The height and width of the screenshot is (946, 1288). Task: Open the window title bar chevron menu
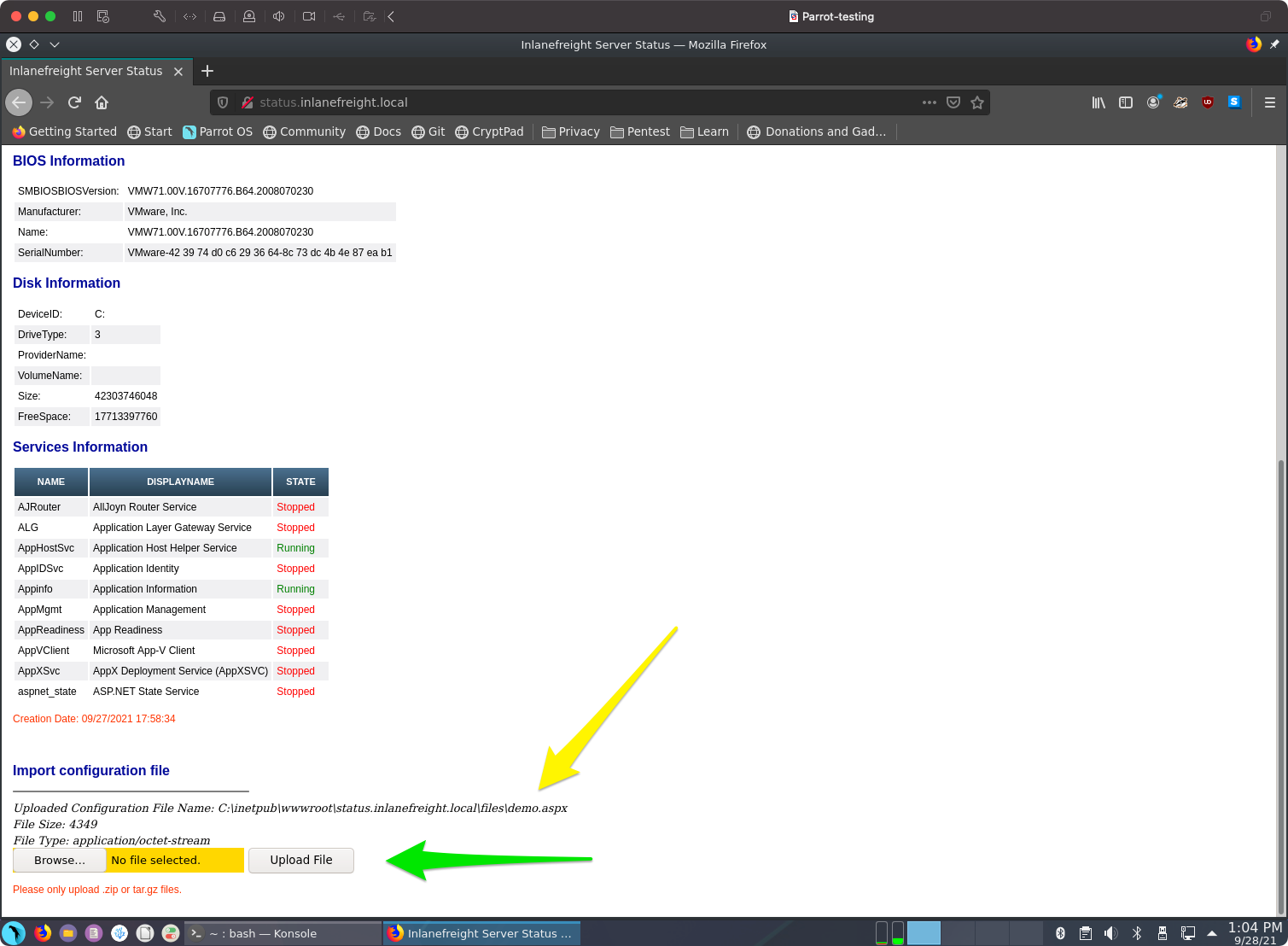pyautogui.click(x=55, y=44)
